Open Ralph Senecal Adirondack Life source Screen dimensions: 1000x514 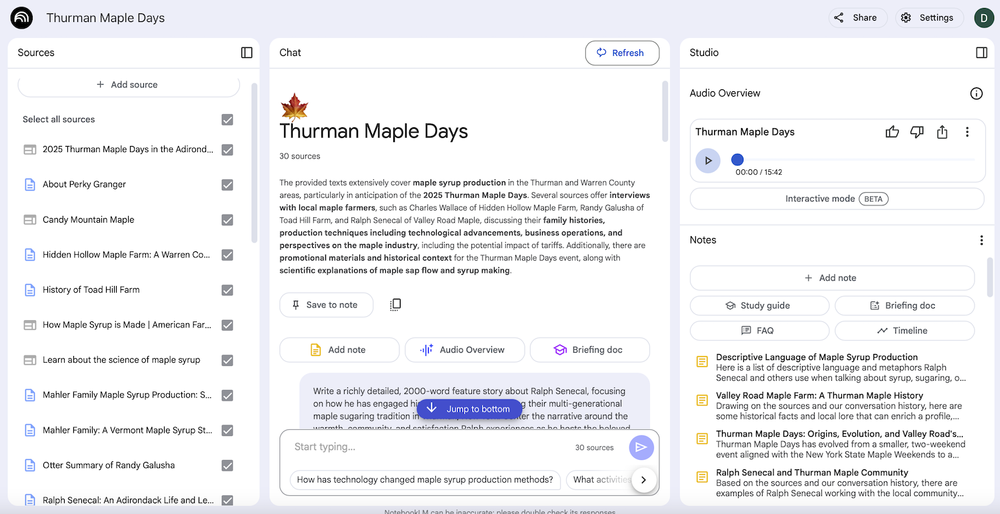[x=127, y=501]
